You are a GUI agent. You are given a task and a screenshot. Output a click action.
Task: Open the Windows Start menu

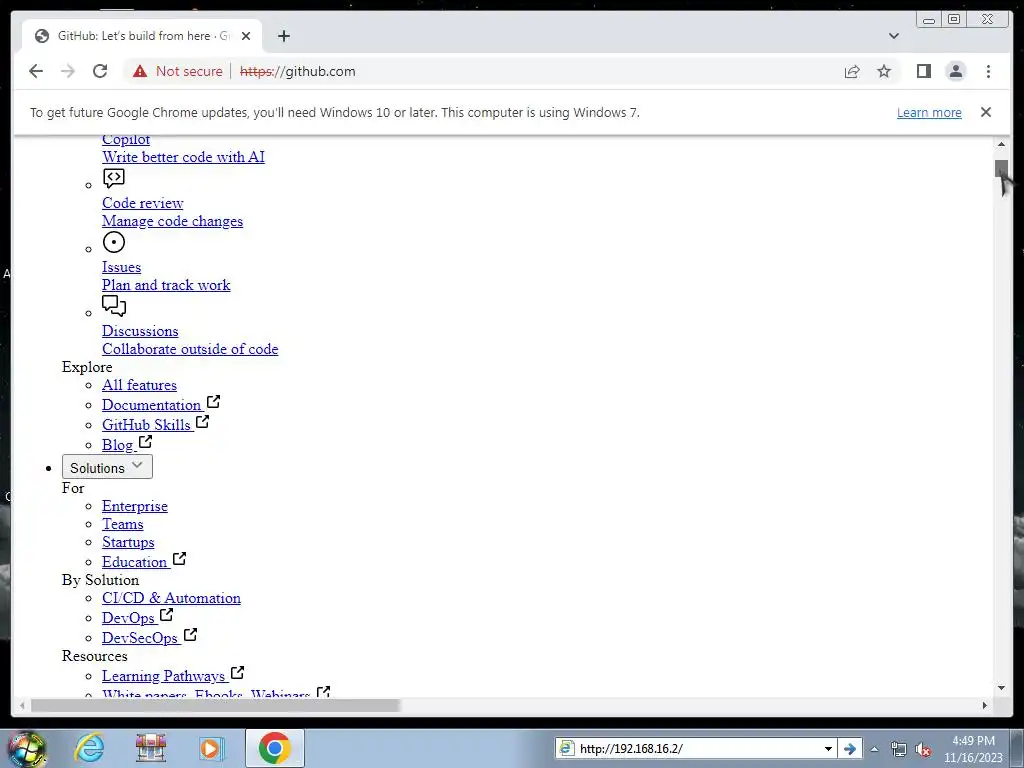click(x=27, y=748)
